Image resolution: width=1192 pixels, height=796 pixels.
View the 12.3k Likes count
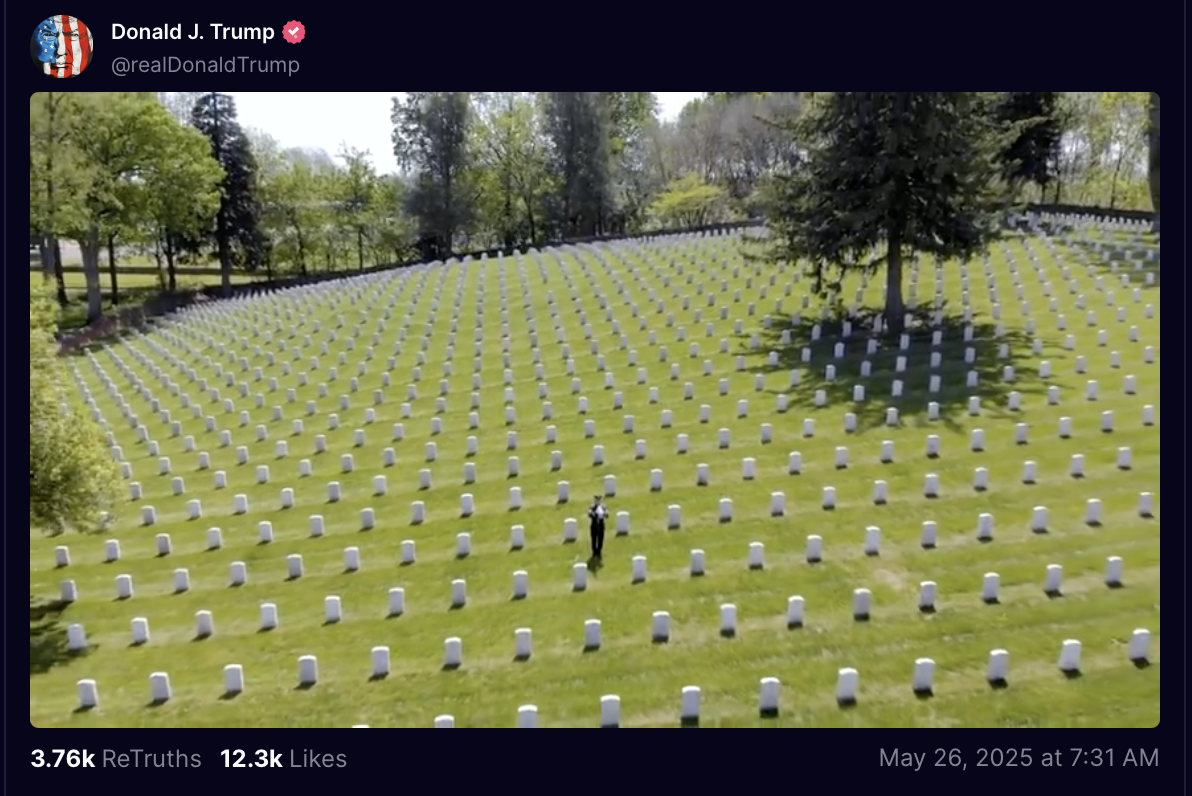[x=251, y=758]
